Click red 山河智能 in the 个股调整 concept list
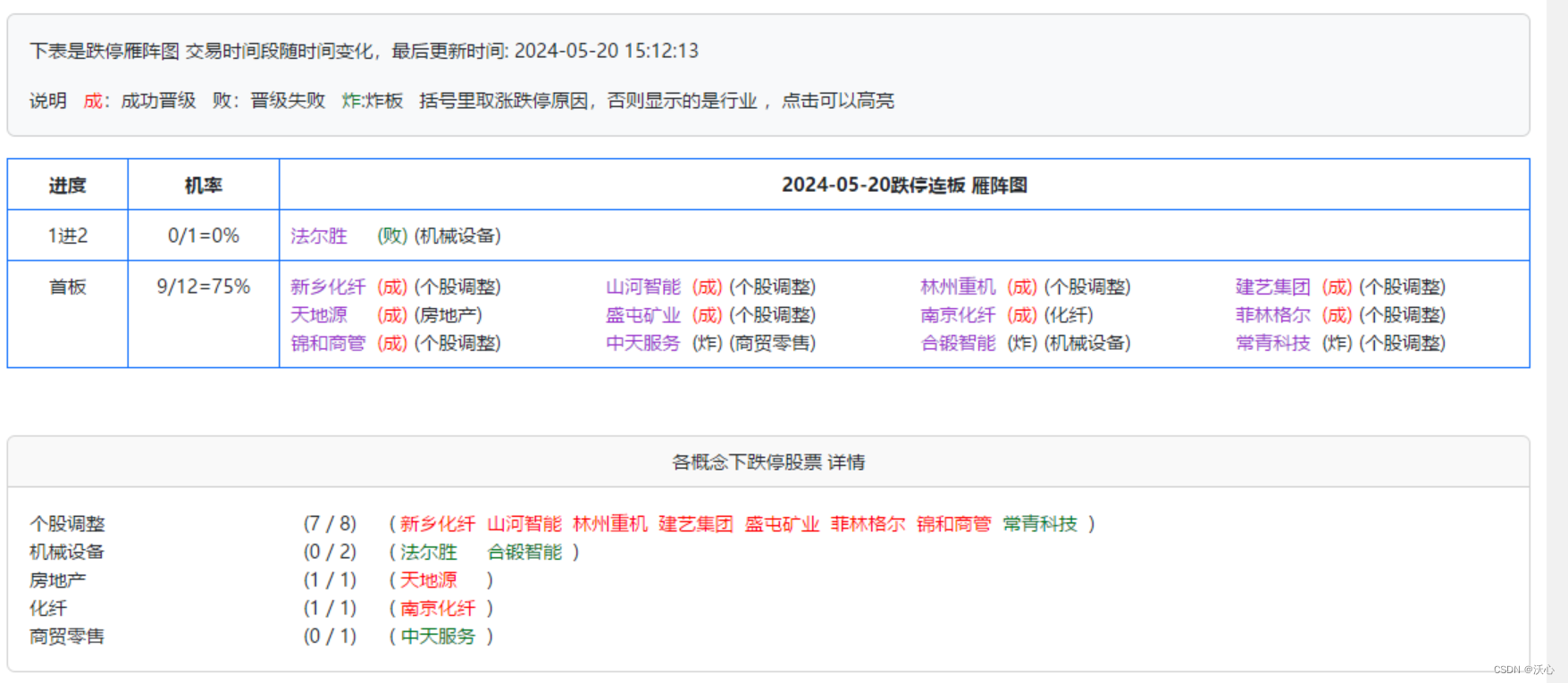Image resolution: width=1568 pixels, height=683 pixels. pyautogui.click(x=524, y=524)
